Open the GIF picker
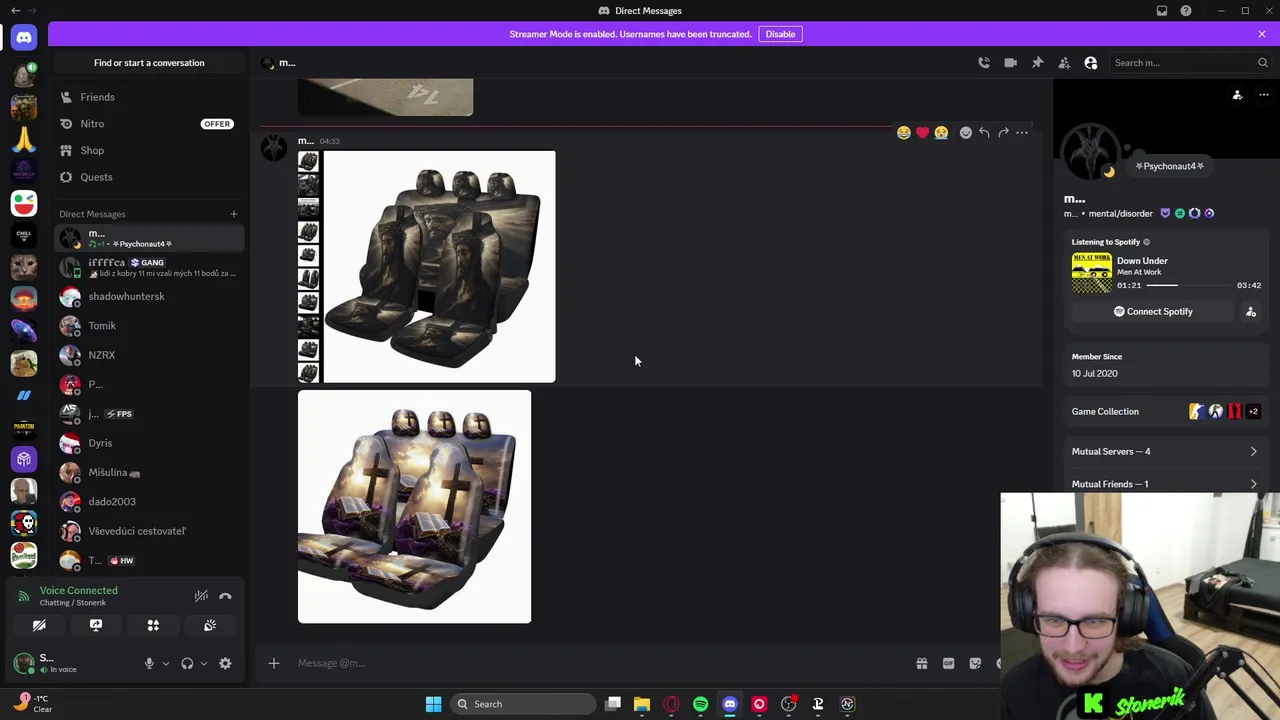Viewport: 1280px width, 720px height. pos(948,663)
